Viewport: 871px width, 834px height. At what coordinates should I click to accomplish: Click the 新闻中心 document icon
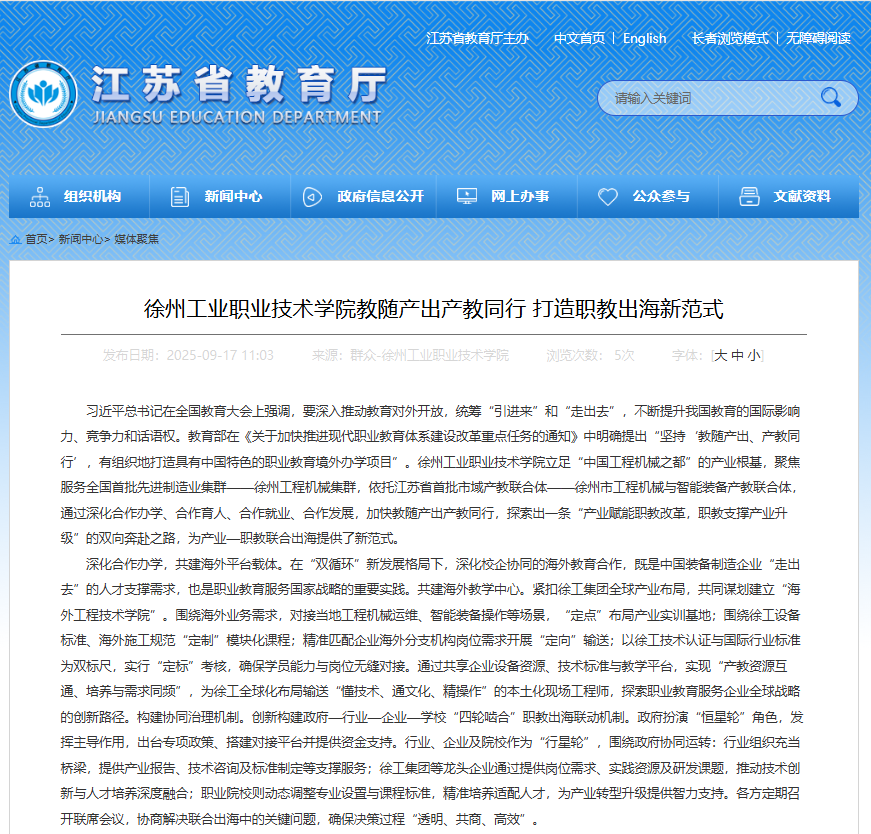[179, 197]
